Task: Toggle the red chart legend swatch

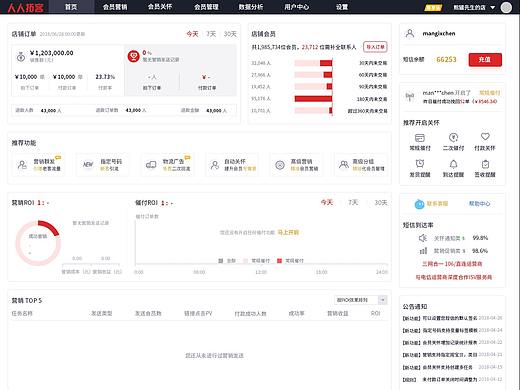Action: (x=279, y=261)
